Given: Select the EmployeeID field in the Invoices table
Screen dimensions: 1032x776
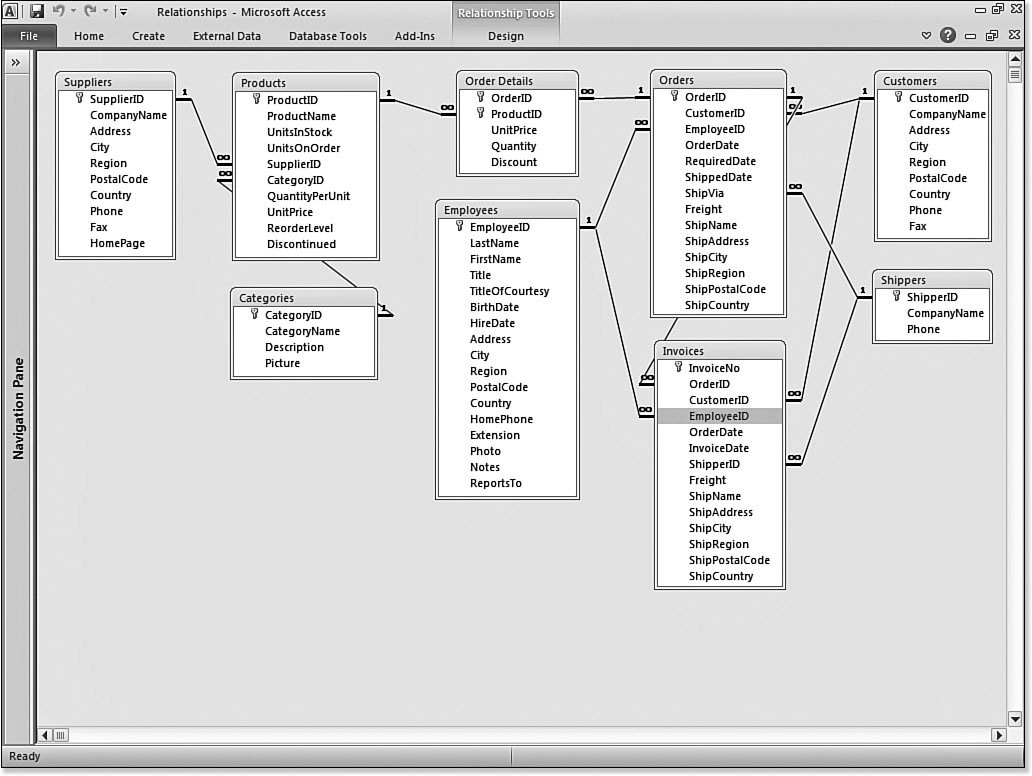Looking at the screenshot, I should (x=718, y=415).
